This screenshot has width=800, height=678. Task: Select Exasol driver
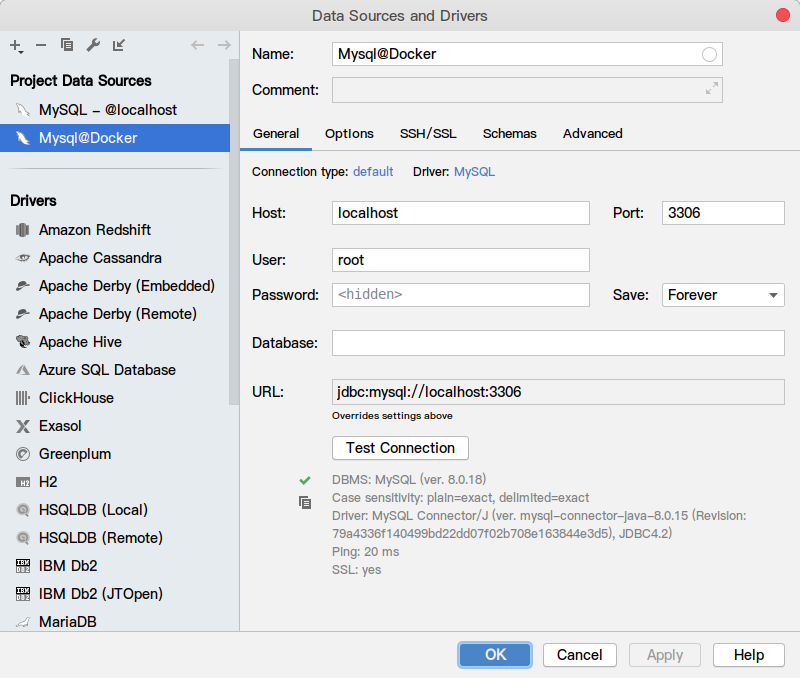pyautogui.click(x=115, y=426)
